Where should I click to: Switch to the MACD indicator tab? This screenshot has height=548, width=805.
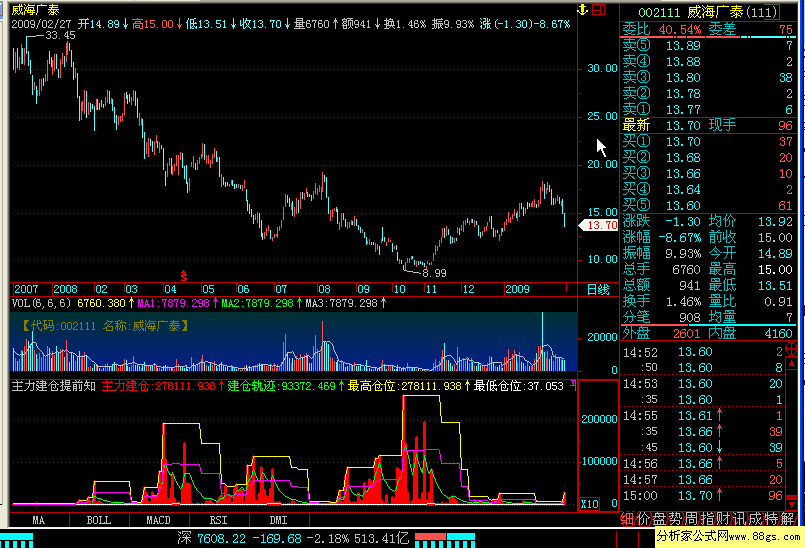coord(159,520)
